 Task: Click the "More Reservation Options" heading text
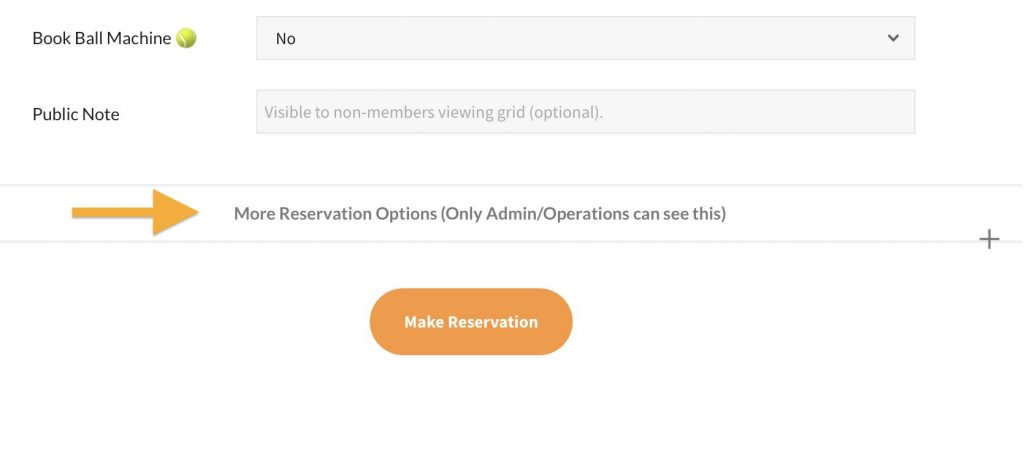336,213
